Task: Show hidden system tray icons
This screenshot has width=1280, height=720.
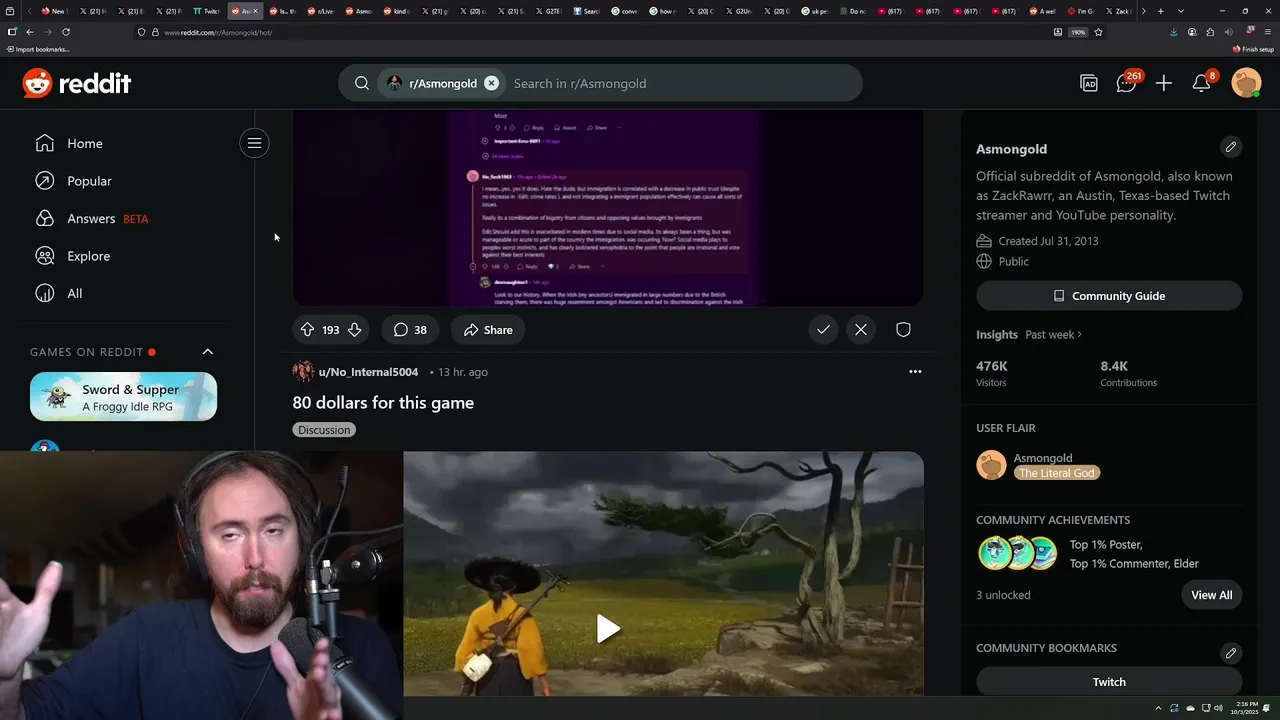Action: click(1159, 708)
